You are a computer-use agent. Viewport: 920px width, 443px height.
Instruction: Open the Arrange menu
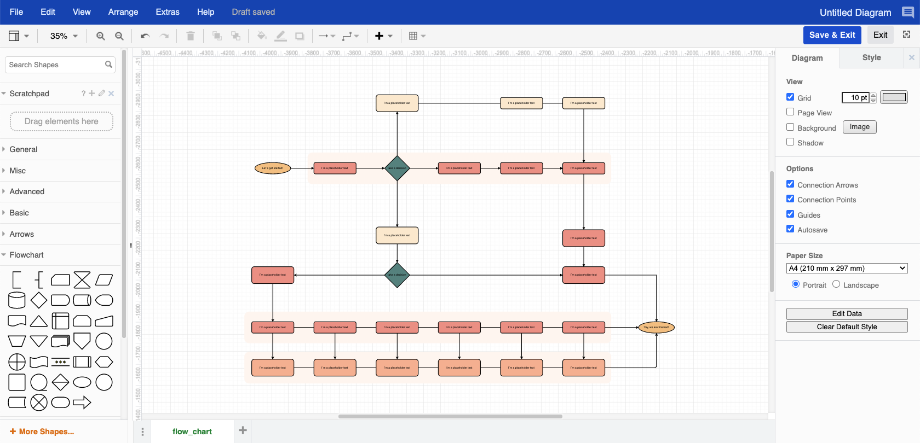[x=123, y=12]
